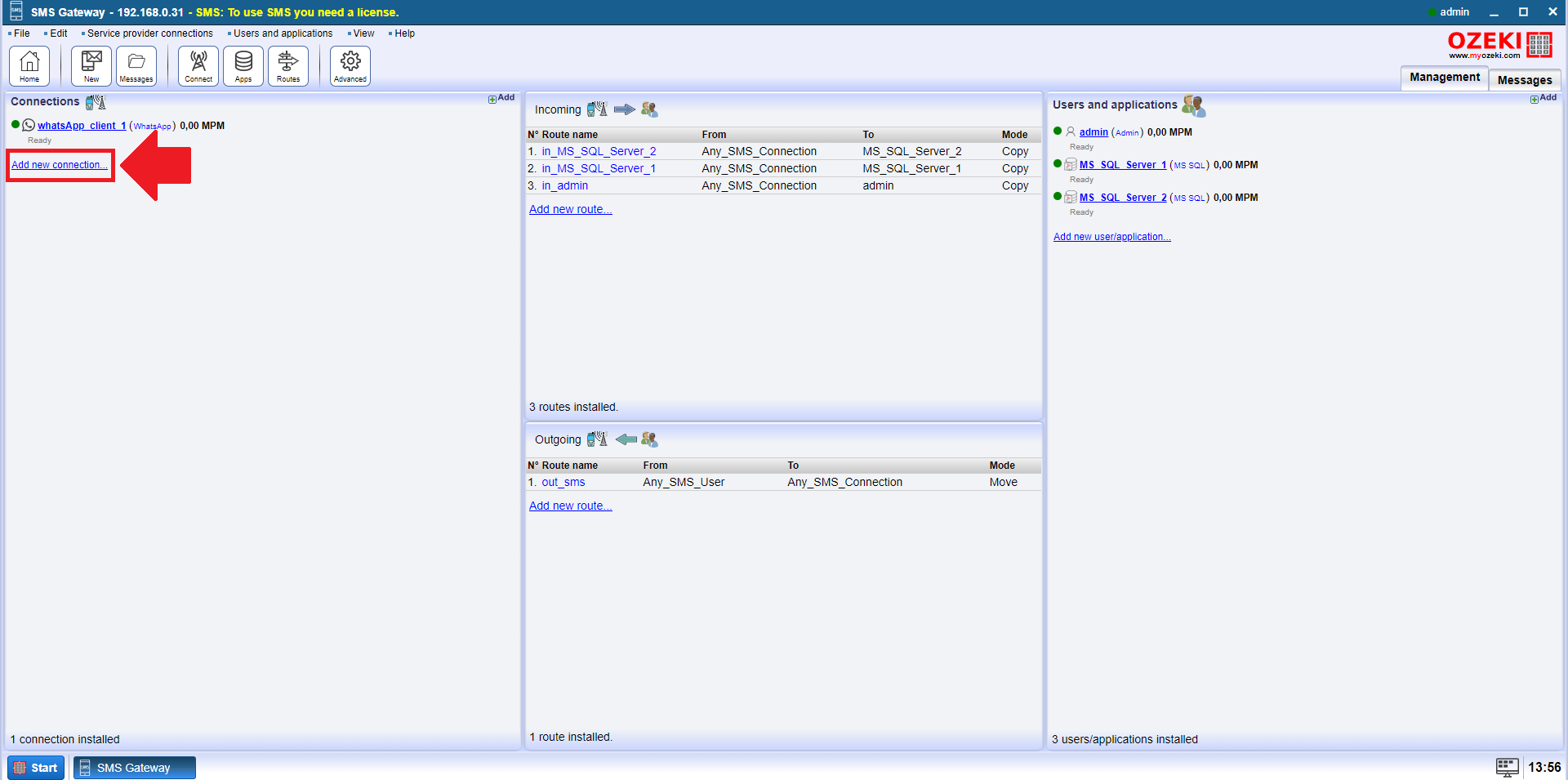This screenshot has width=1568, height=780.
Task: Click SMS Gateway taskbar item
Action: coord(135,768)
